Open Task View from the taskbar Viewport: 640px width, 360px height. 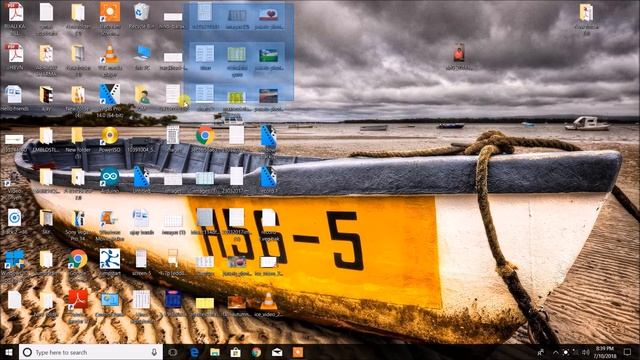click(x=173, y=352)
